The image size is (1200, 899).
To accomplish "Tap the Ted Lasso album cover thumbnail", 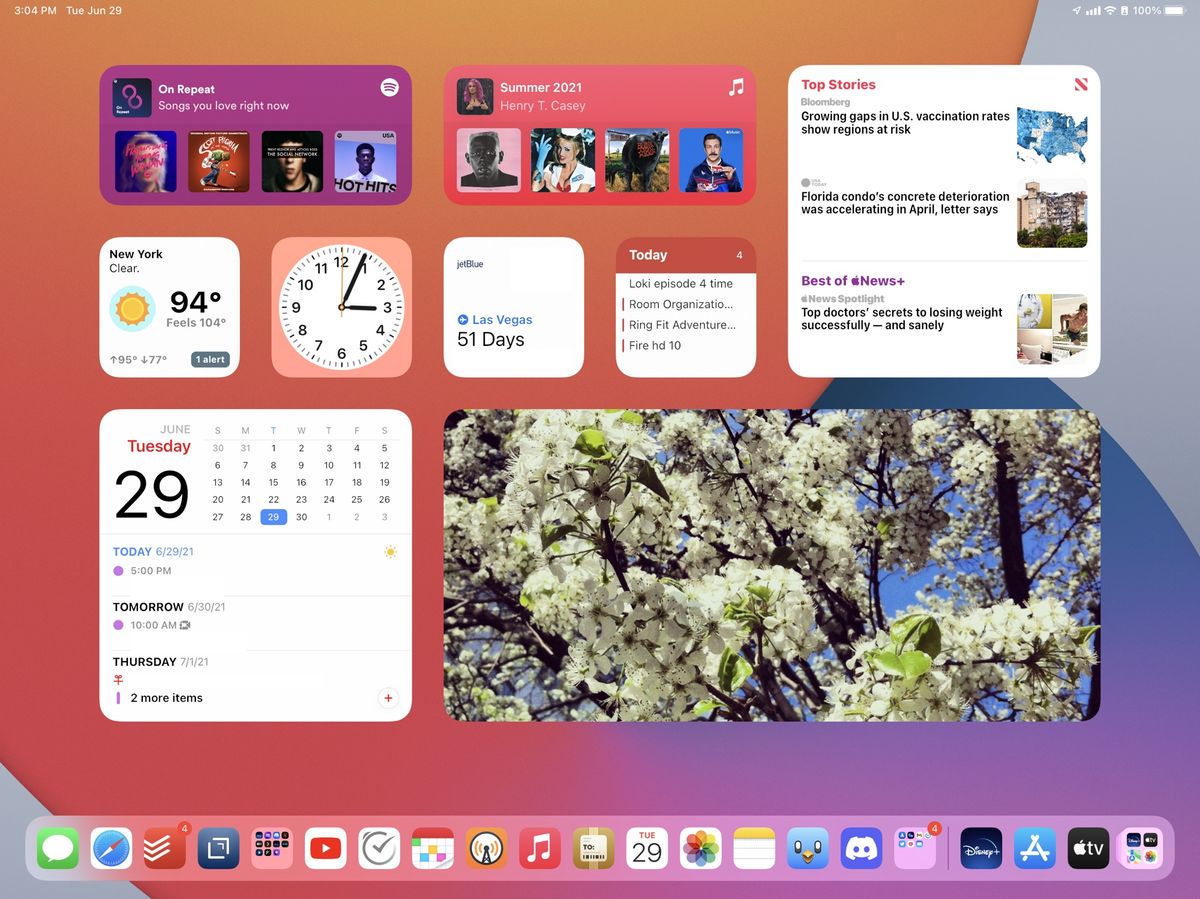I will (712, 160).
